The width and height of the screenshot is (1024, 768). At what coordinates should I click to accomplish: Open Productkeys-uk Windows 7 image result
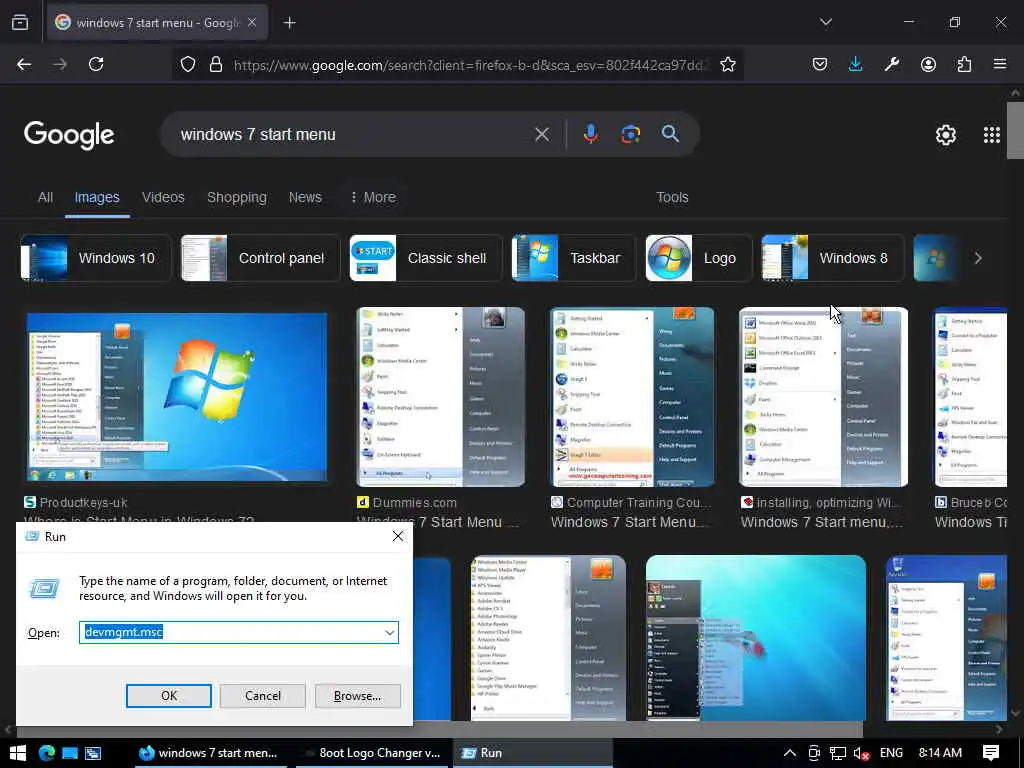pos(177,397)
